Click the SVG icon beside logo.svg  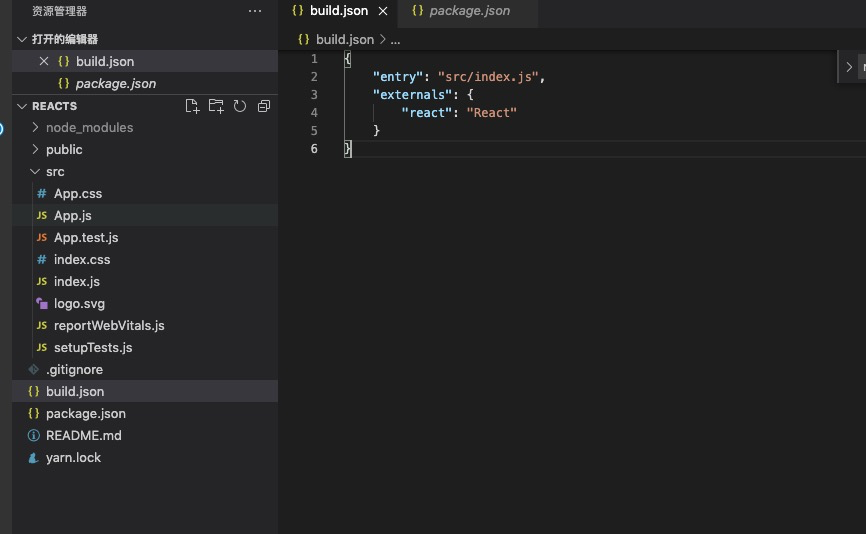(41, 303)
